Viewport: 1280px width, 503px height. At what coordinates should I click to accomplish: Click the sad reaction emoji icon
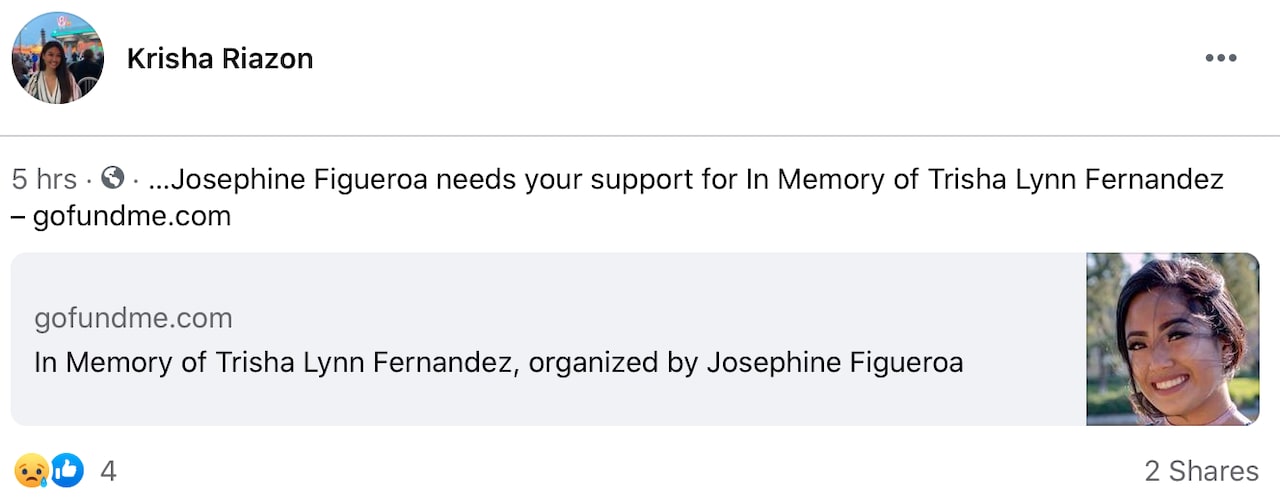[29, 470]
